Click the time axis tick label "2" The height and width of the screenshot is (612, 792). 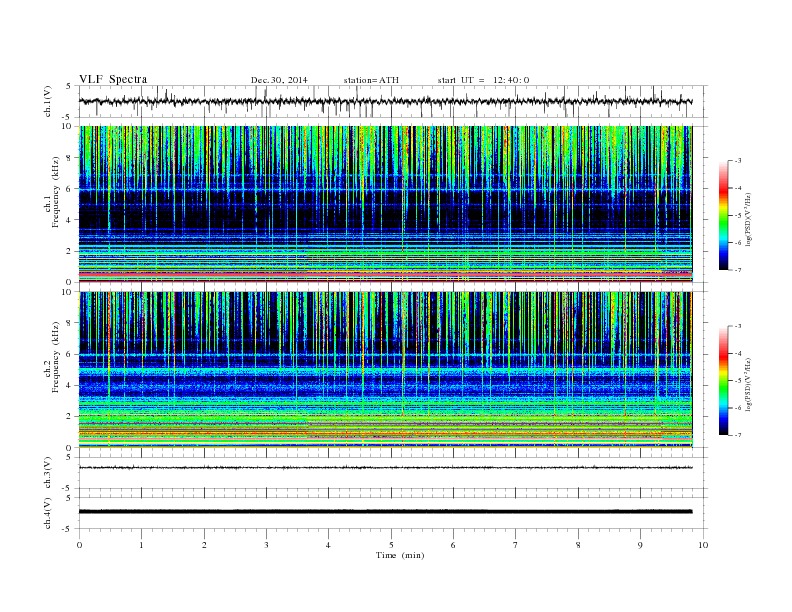[x=204, y=545]
